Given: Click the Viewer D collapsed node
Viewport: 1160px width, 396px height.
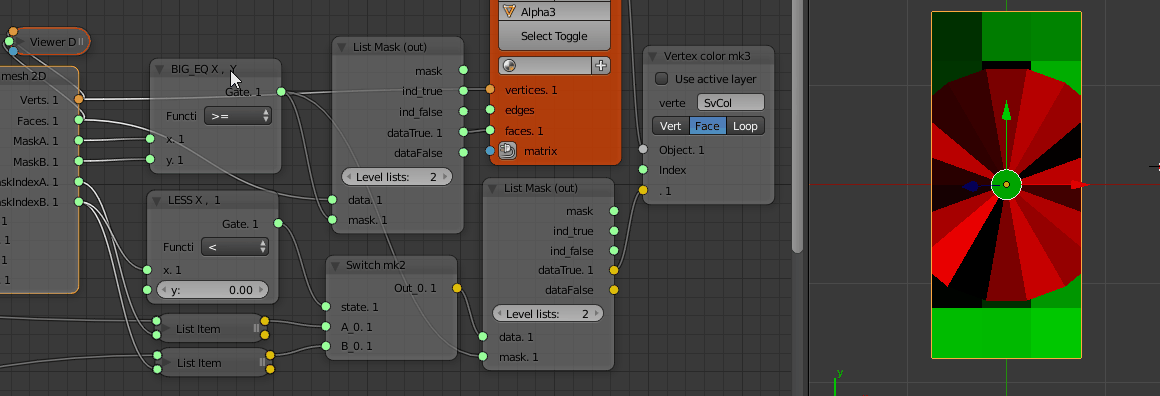Looking at the screenshot, I should click(x=52, y=42).
